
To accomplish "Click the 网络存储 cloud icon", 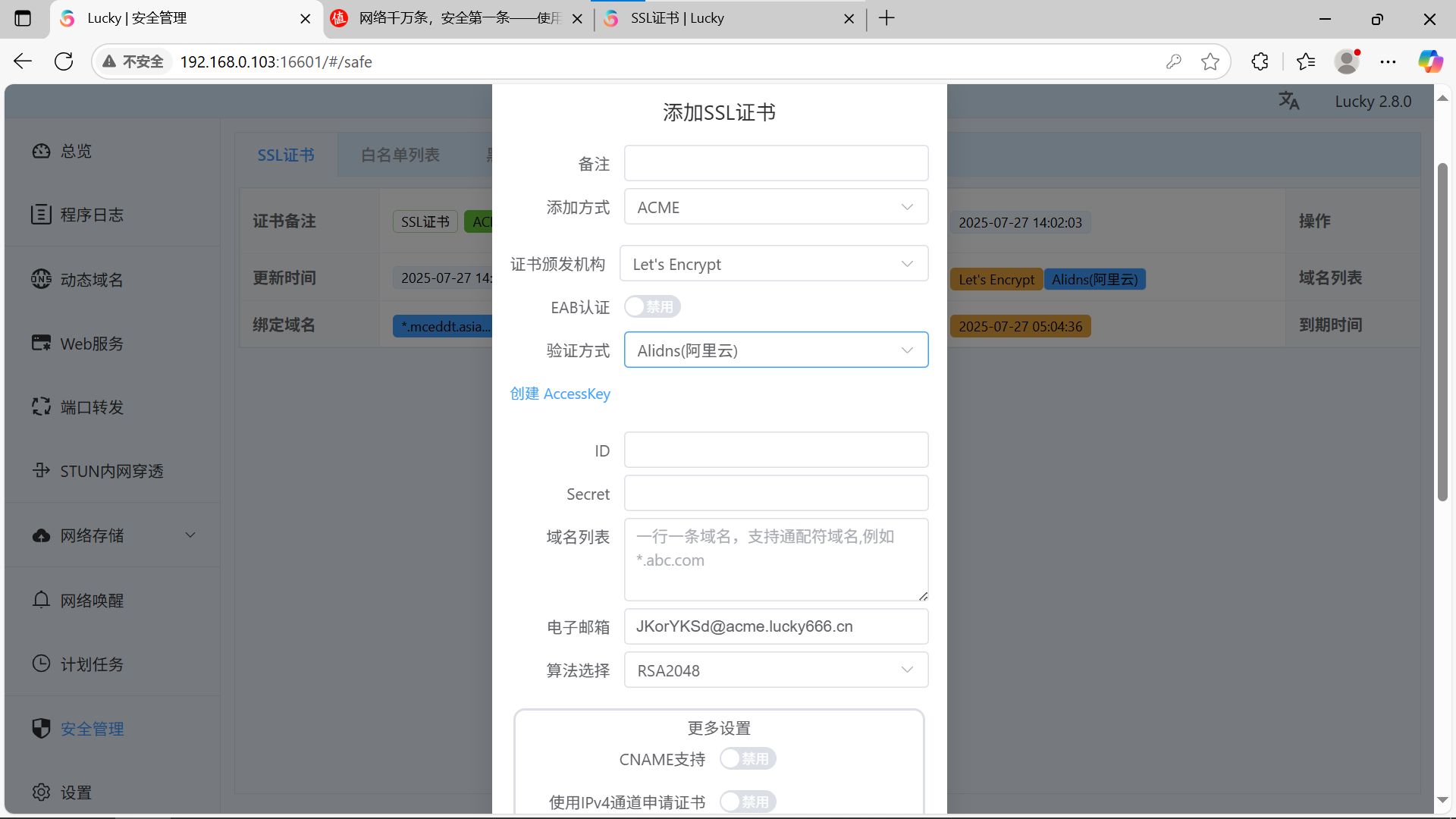I will tap(41, 535).
